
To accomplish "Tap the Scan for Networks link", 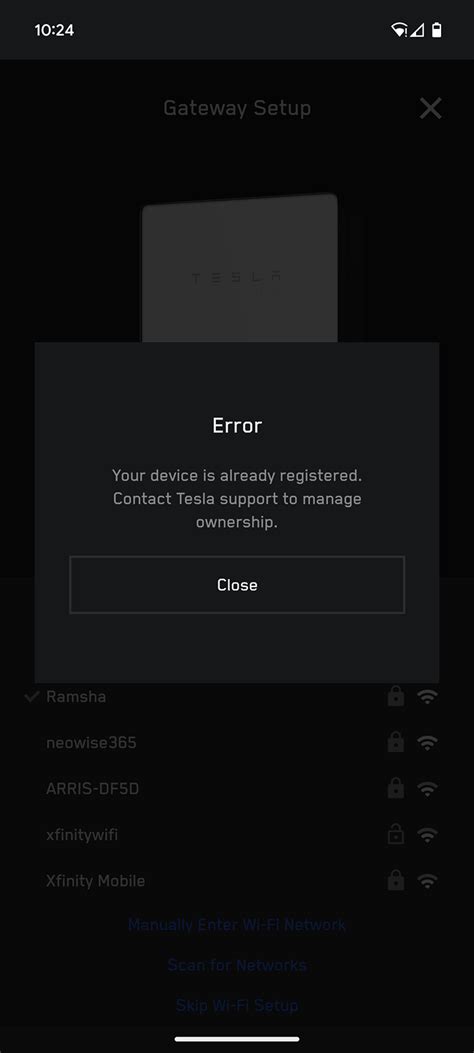I will tap(237, 965).
